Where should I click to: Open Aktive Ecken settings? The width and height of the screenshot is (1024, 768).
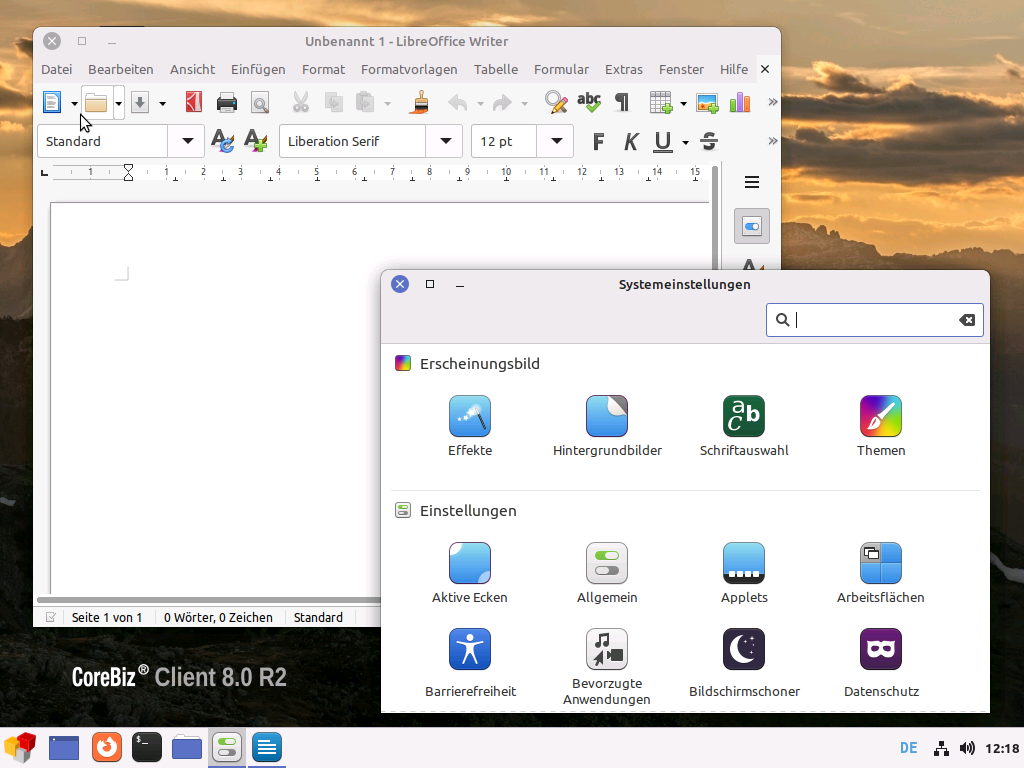click(470, 573)
